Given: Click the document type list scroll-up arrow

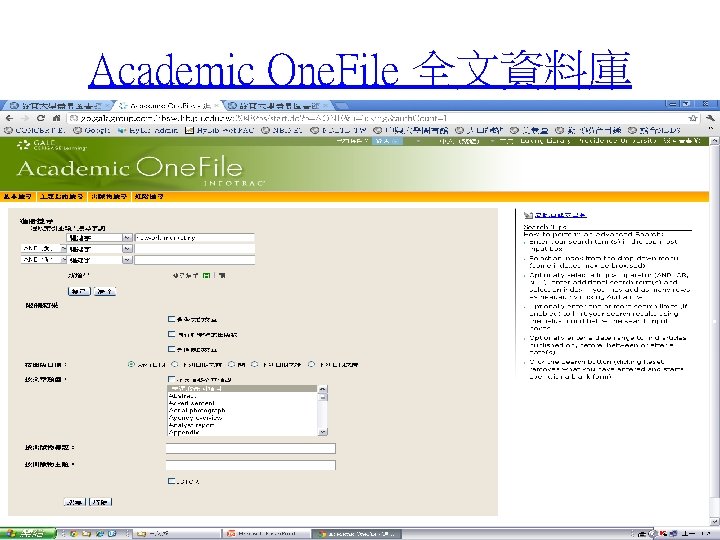Looking at the screenshot, I should (323, 389).
